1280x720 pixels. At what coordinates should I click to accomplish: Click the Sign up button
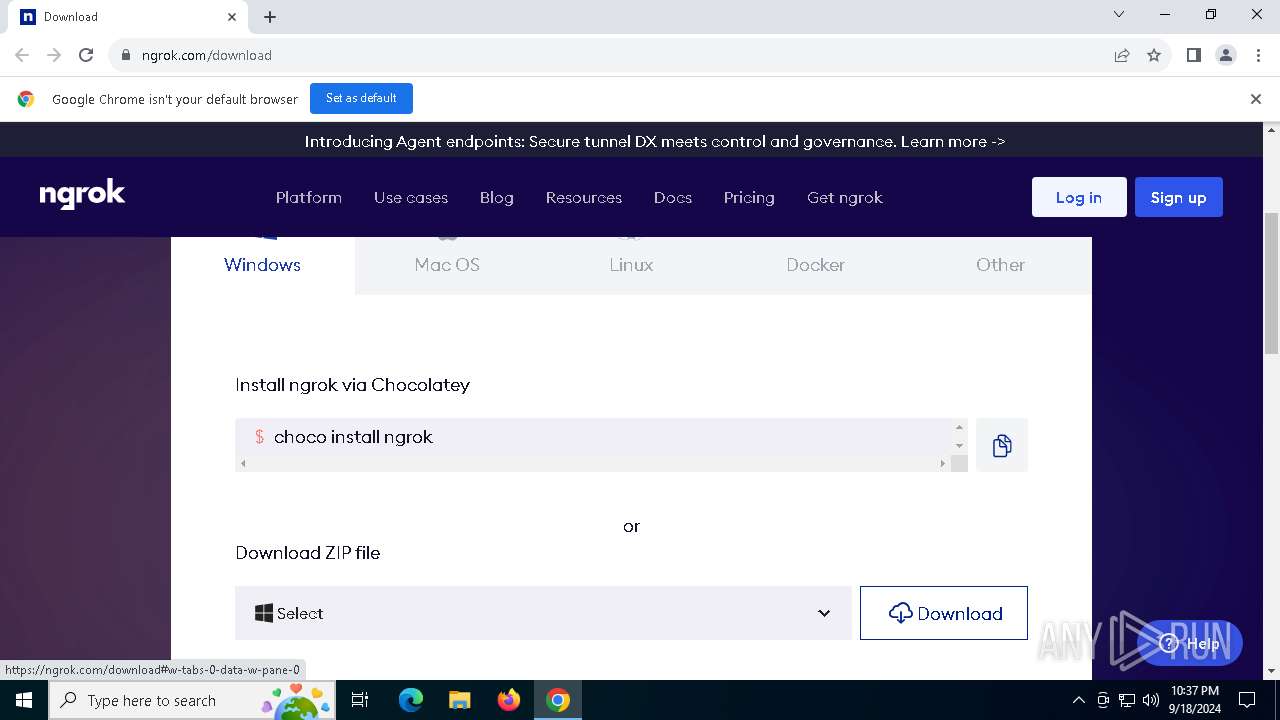(x=1178, y=197)
